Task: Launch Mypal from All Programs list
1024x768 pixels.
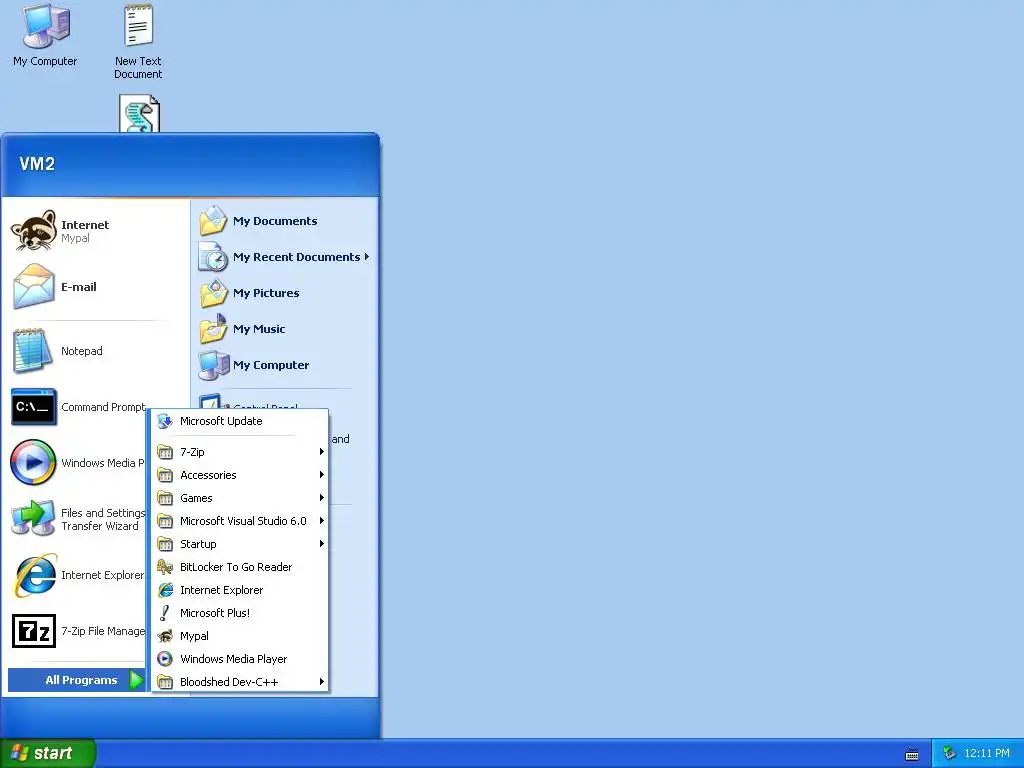Action: click(240, 635)
